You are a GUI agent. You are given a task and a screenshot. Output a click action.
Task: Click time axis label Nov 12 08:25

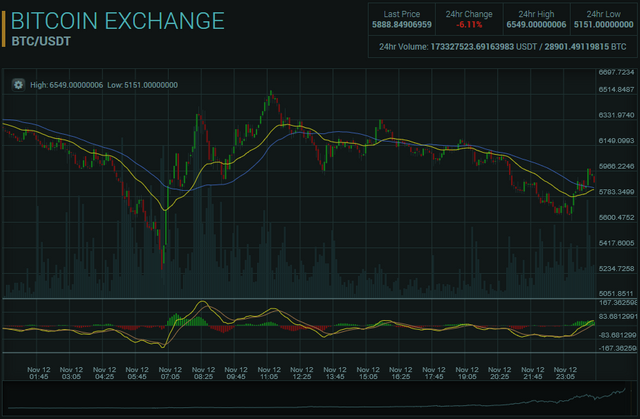203,373
